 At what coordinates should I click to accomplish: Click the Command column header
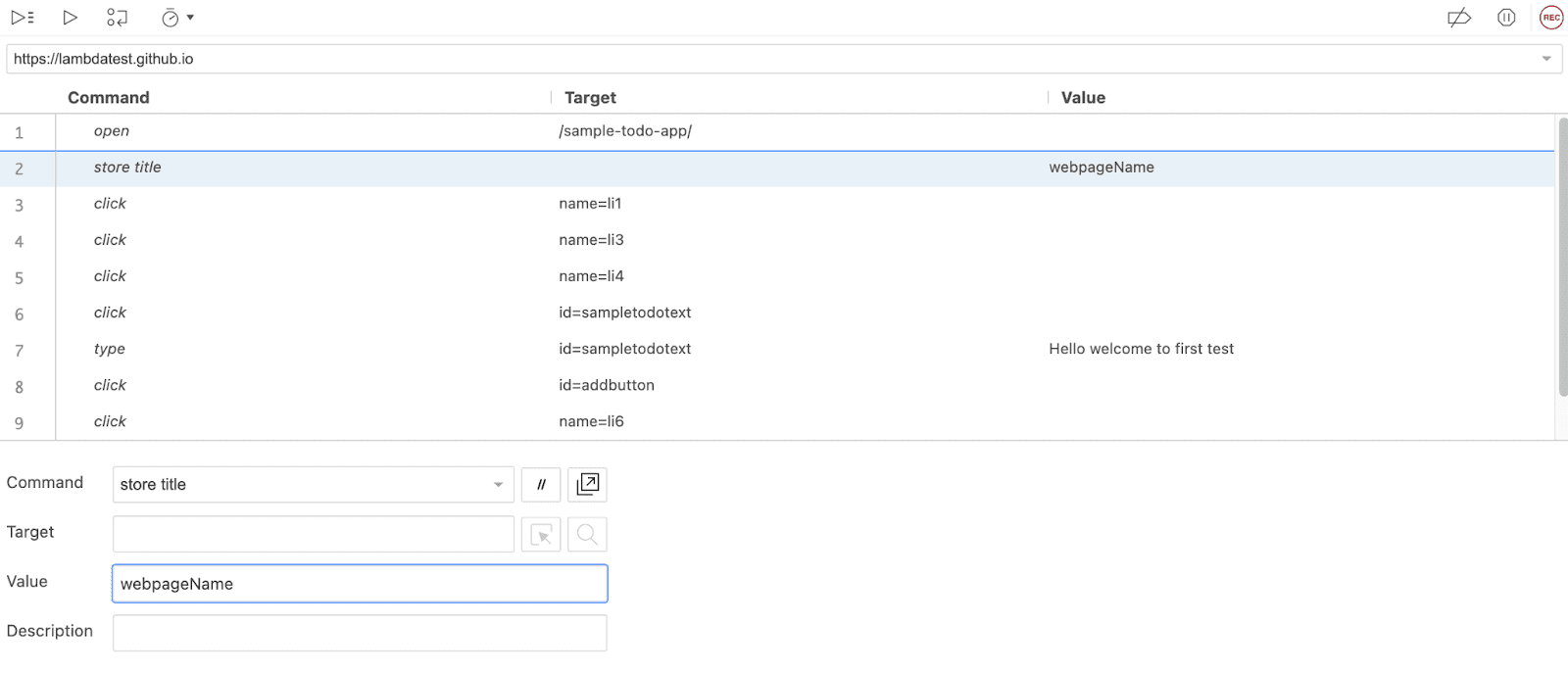(x=109, y=98)
